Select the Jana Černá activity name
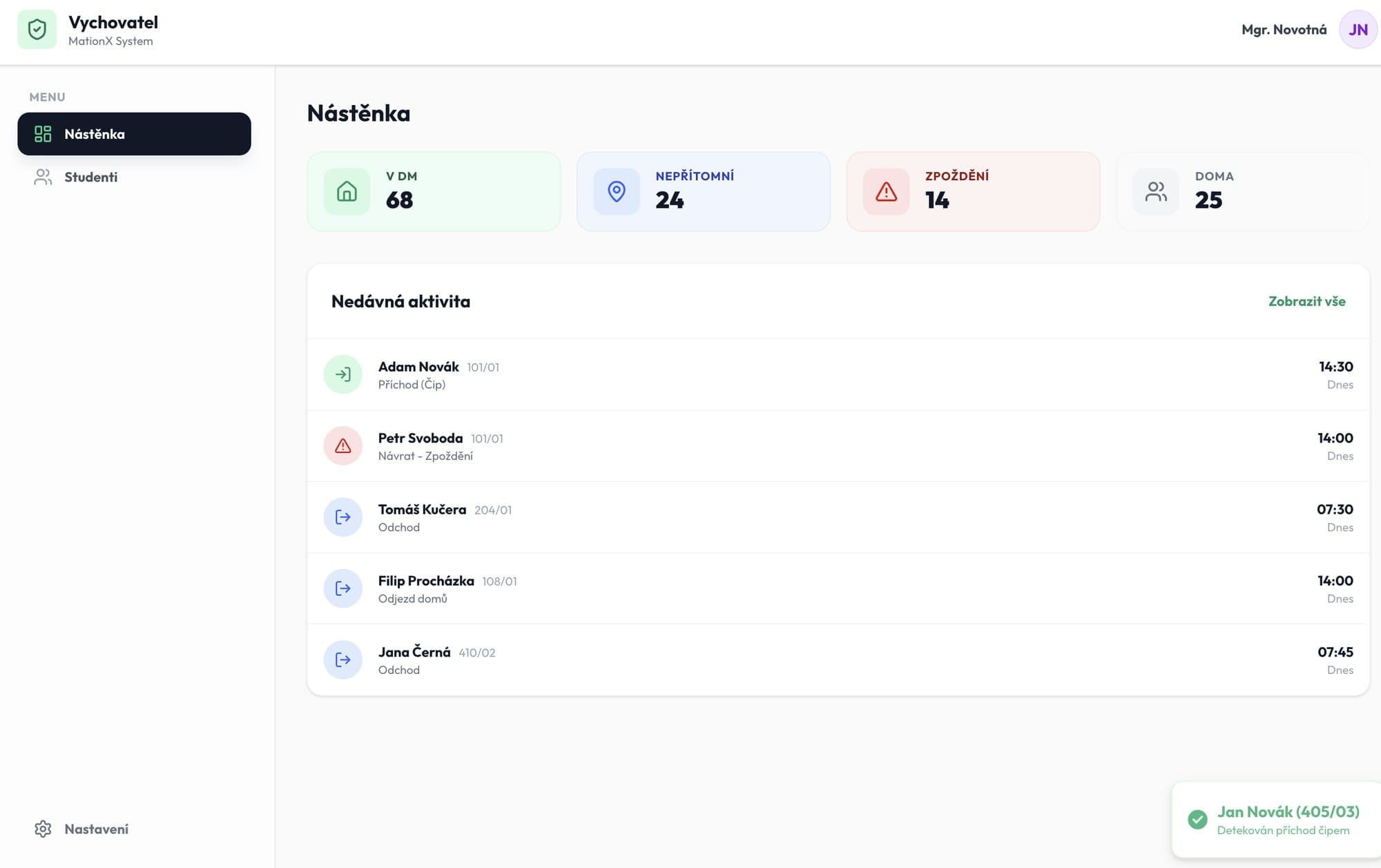 tap(414, 652)
